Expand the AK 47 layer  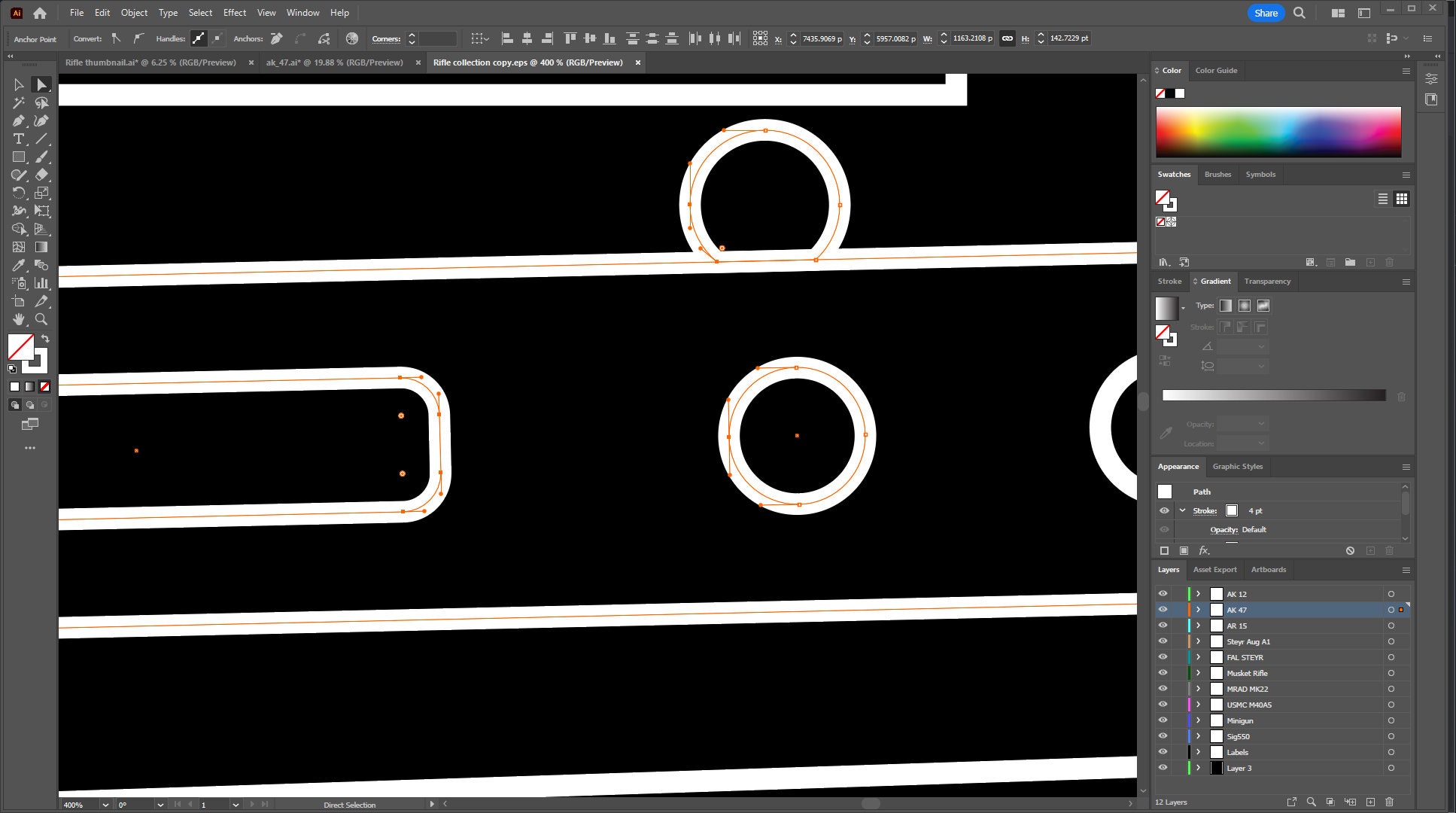point(1198,610)
